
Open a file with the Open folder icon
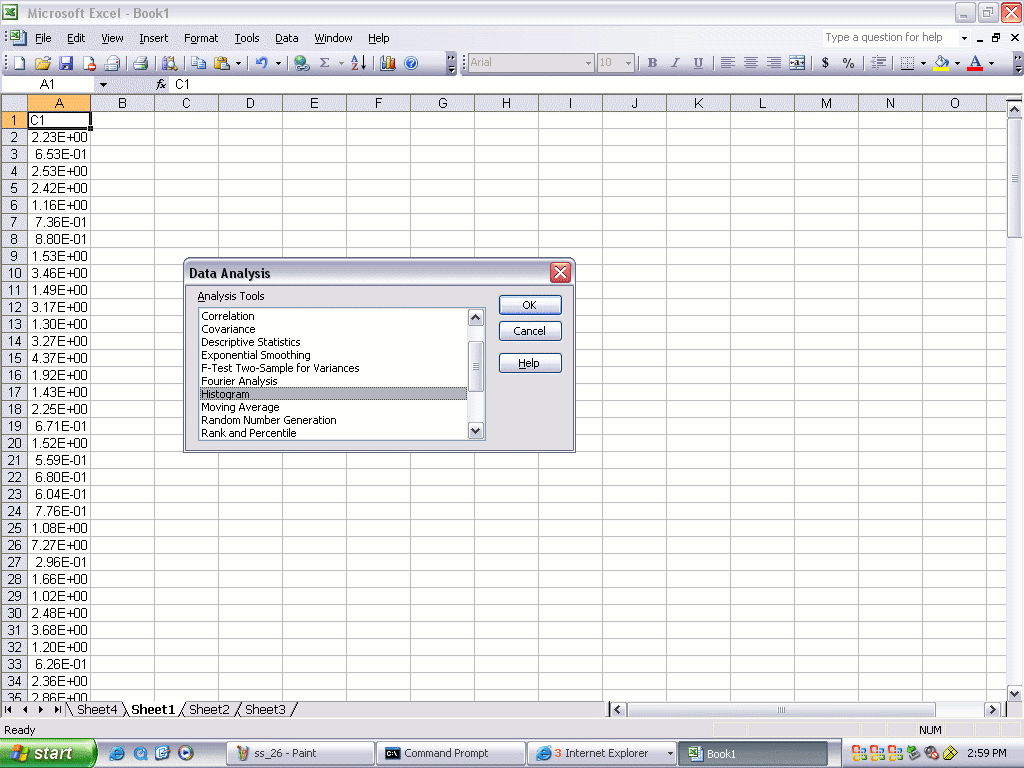click(x=43, y=63)
